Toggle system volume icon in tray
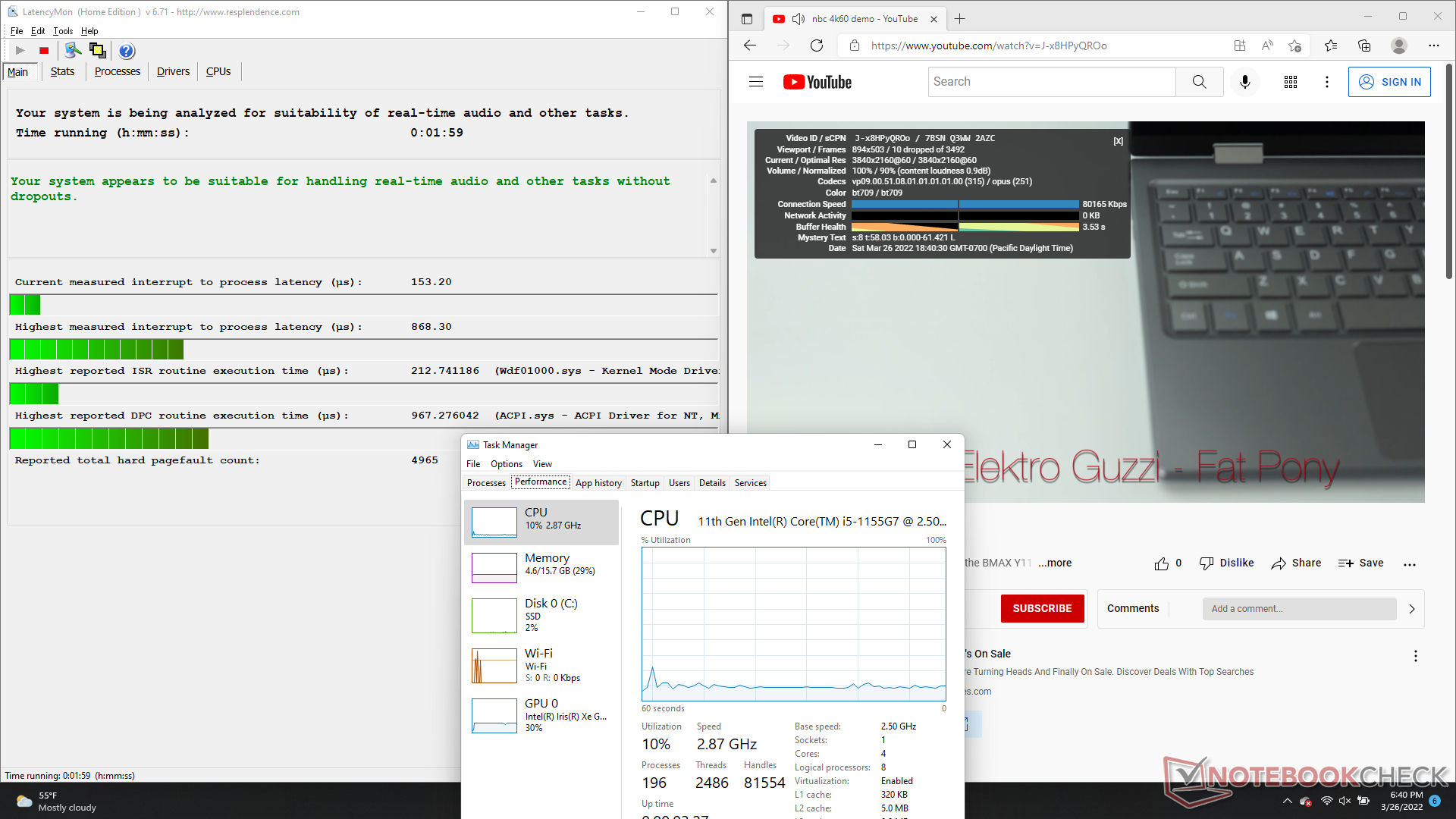Screen dimensions: 1456x819 [1345, 801]
